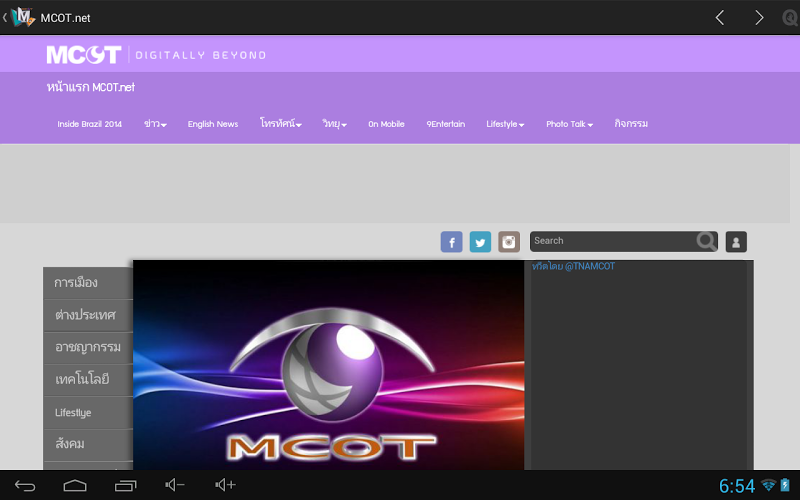Go back with the left arrow in top bar
800x500 pixels.
pos(720,18)
